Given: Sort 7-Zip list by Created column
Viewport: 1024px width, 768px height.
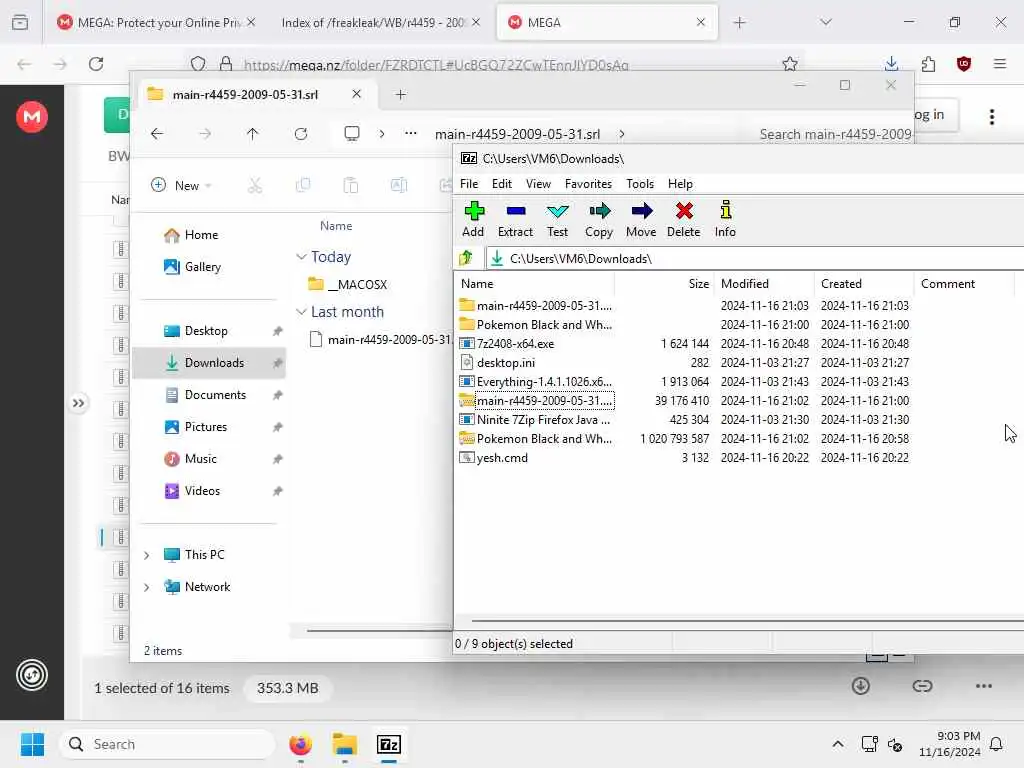Looking at the screenshot, I should click(865, 284).
